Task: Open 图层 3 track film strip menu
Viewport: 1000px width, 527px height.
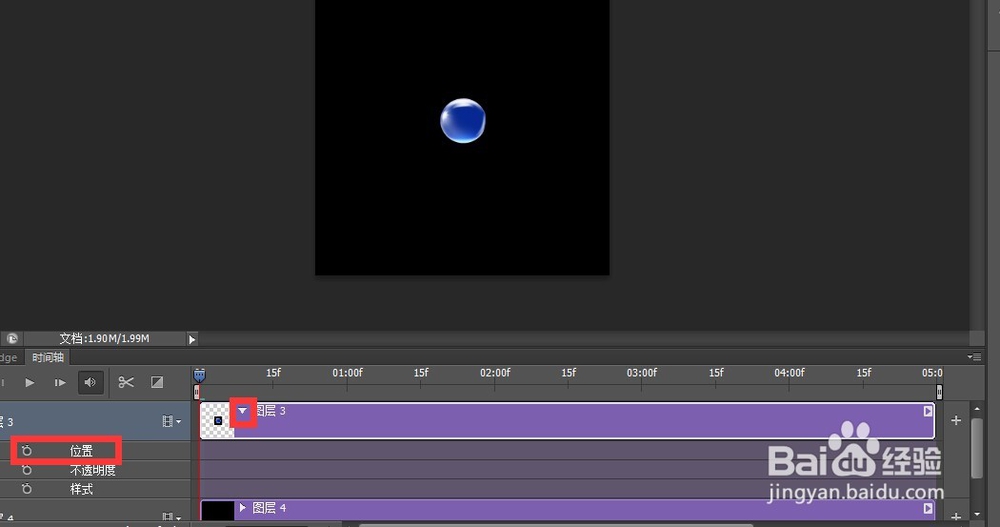Action: click(171, 421)
